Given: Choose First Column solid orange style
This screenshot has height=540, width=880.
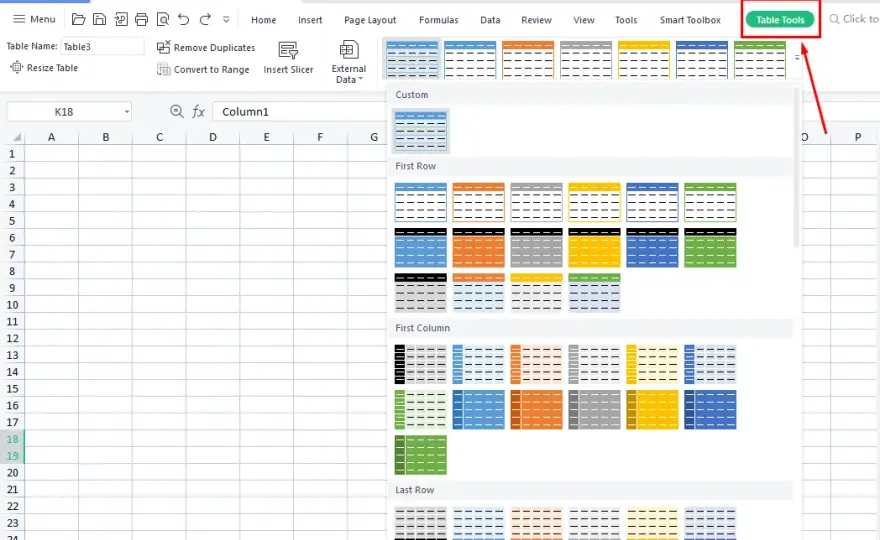Looking at the screenshot, I should pos(537,410).
